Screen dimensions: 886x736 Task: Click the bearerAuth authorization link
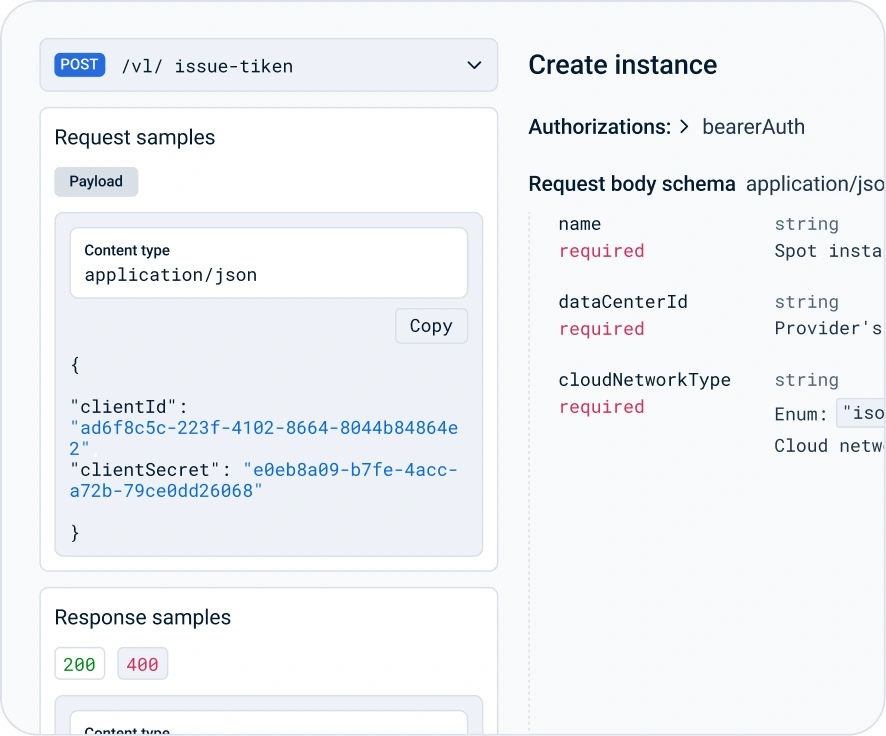[753, 127]
